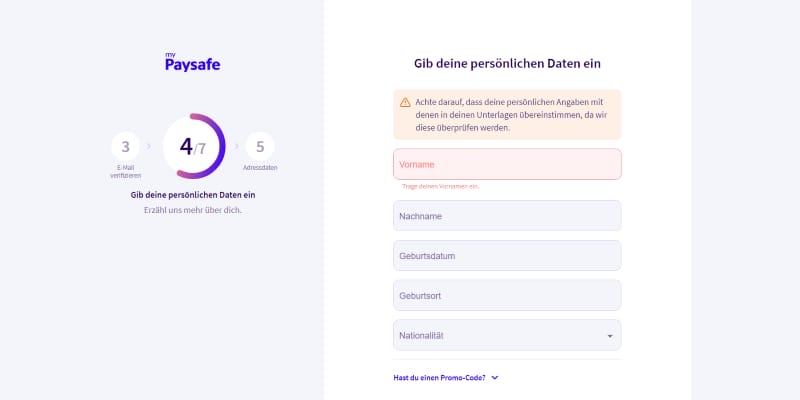This screenshot has height=400, width=800.
Task: Focus the Vorname input field
Action: (x=507, y=164)
